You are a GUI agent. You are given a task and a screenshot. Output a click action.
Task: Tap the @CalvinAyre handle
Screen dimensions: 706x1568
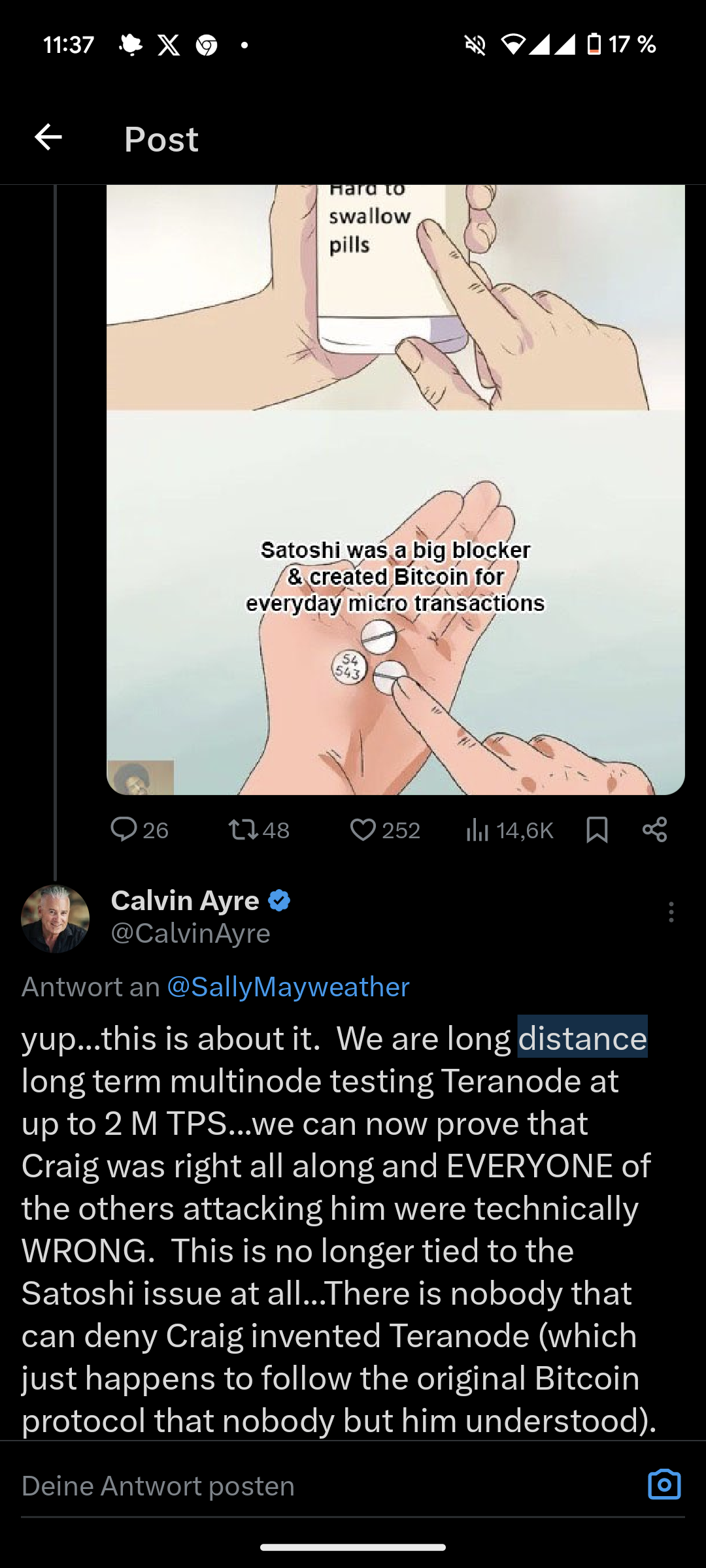190,933
